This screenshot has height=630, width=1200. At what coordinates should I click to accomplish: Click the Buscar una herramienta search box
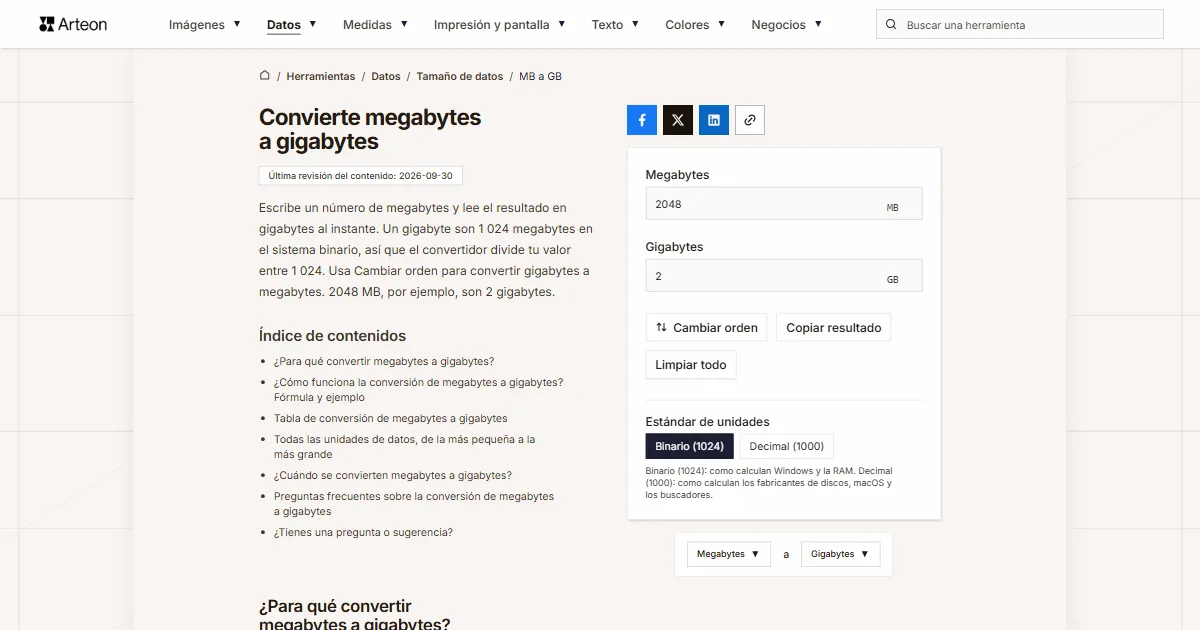click(x=1020, y=25)
